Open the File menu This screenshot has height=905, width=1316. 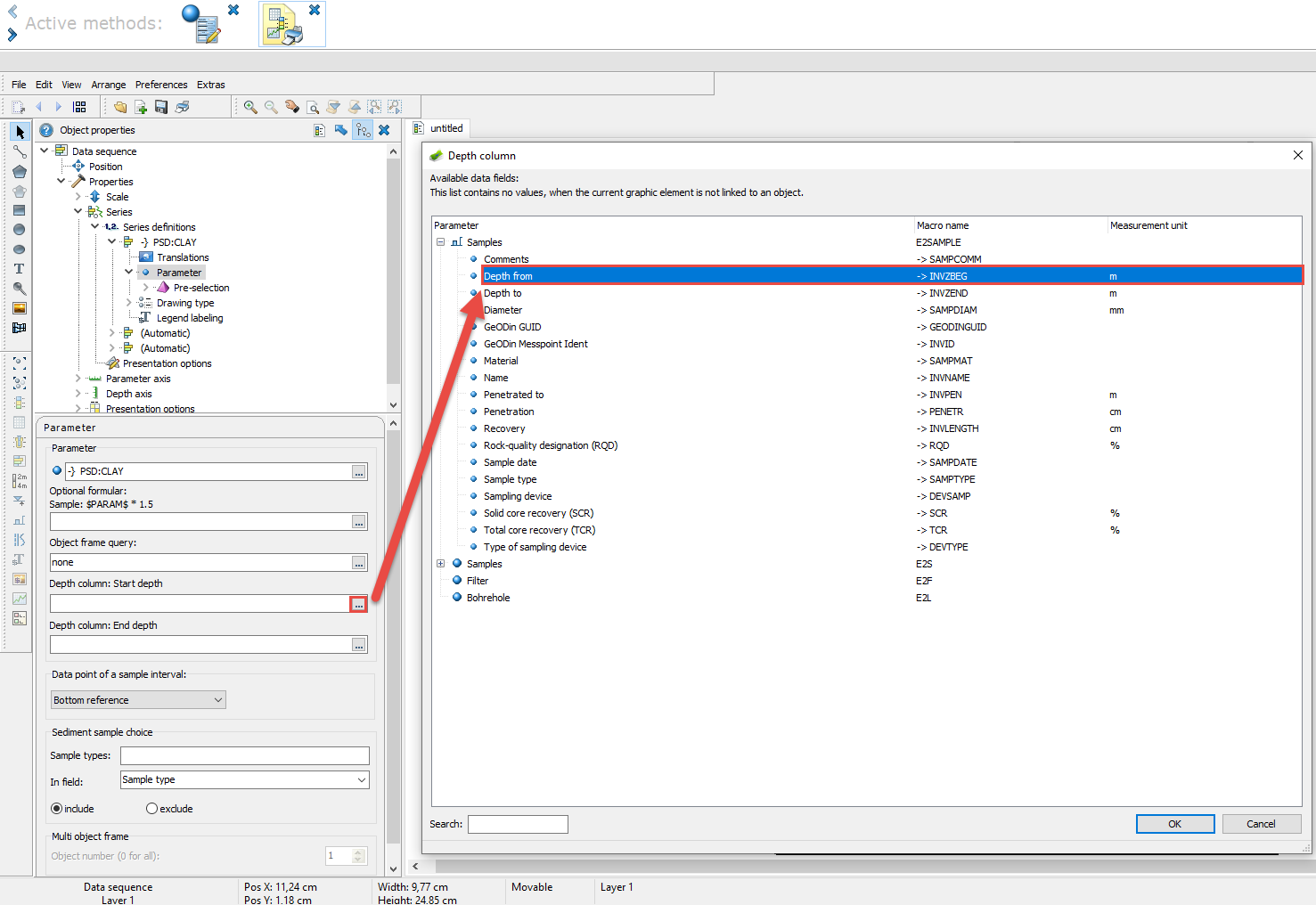(x=19, y=85)
